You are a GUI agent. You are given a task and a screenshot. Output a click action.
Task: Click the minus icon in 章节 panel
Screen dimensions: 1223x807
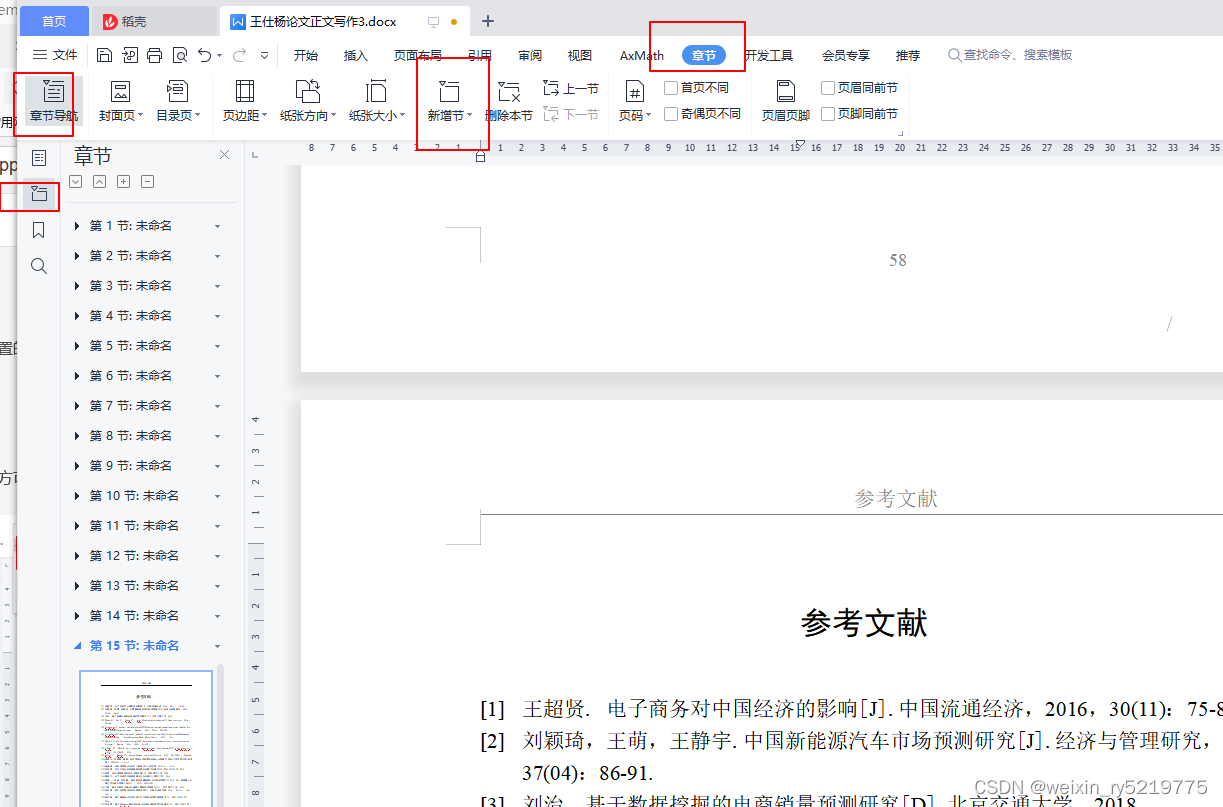point(147,181)
